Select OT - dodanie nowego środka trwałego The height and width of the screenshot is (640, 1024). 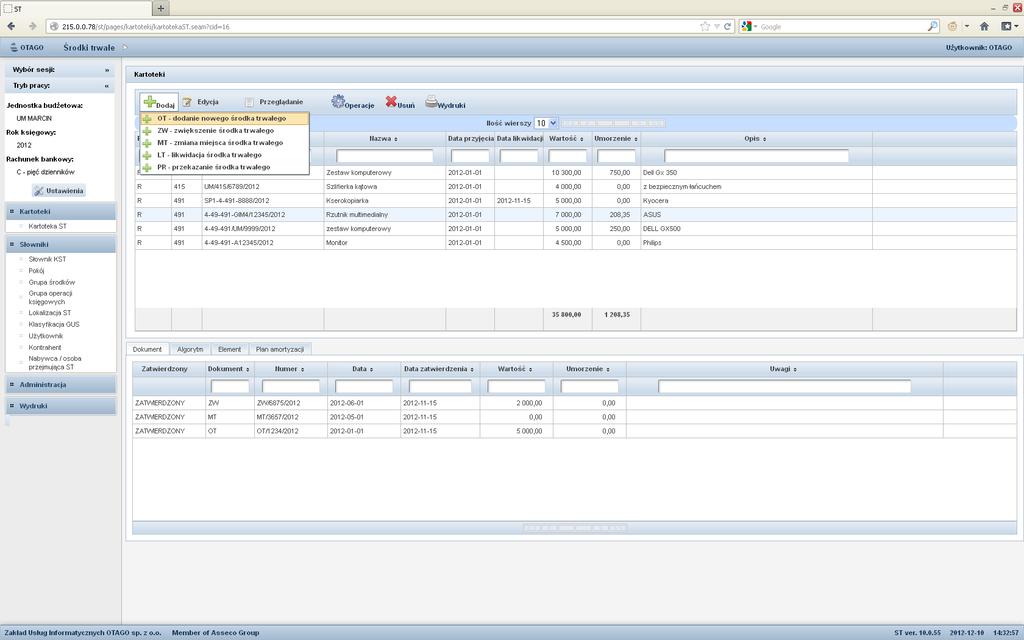point(224,119)
